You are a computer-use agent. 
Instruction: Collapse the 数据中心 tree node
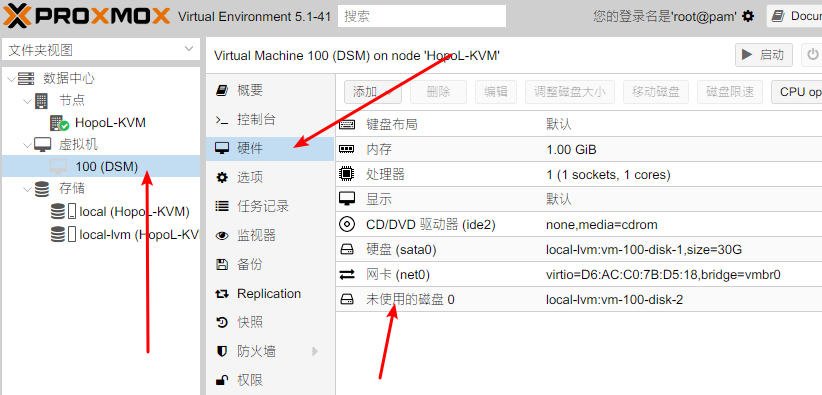point(12,79)
